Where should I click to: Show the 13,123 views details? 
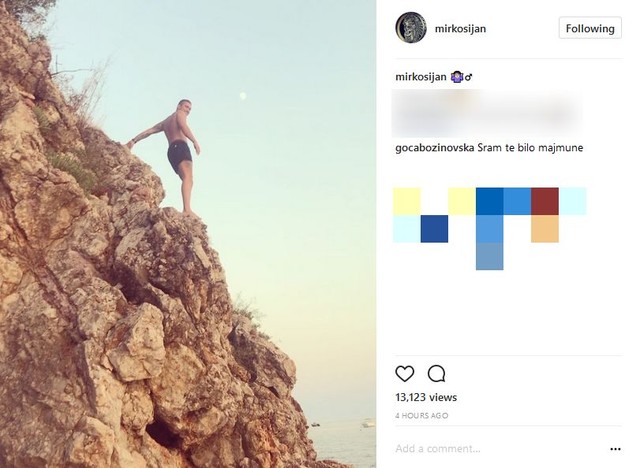(426, 398)
